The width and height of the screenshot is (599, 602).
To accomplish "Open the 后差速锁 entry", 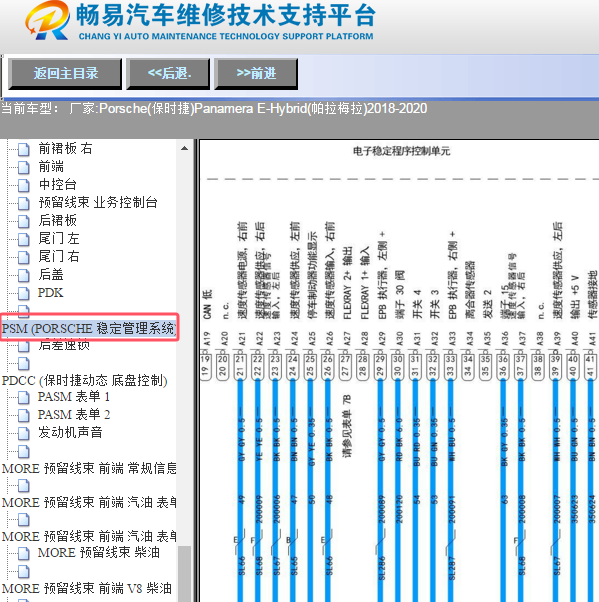I will pyautogui.click(x=64, y=346).
